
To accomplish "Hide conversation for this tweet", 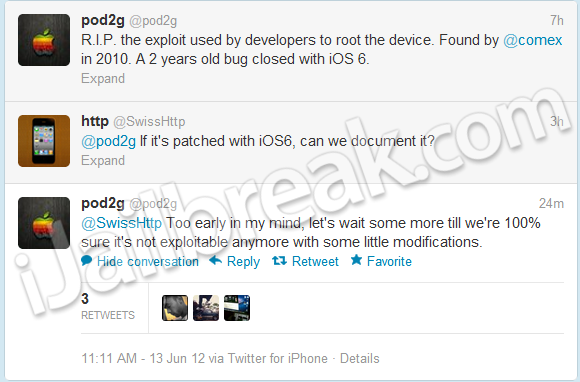I will coord(148,261).
